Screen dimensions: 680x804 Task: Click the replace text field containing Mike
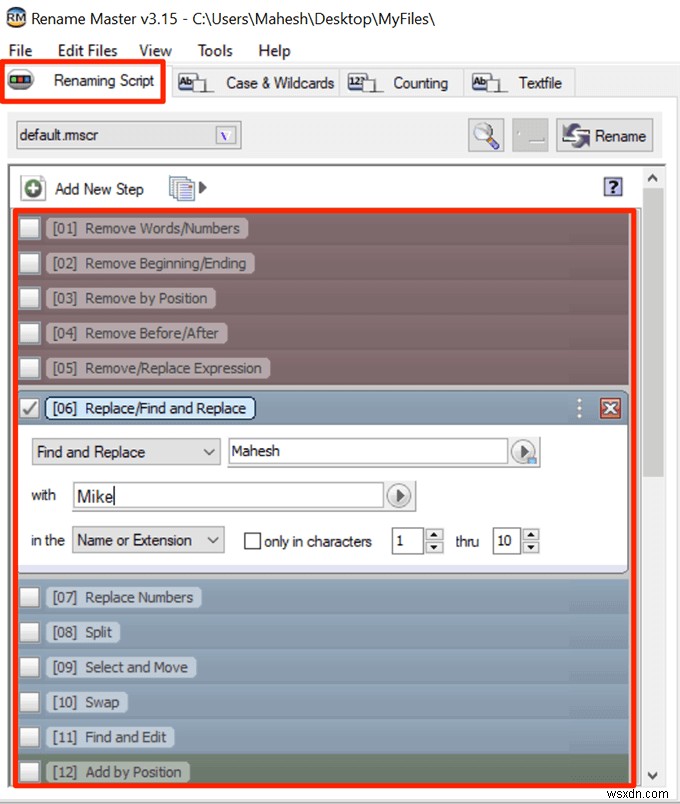click(228, 496)
